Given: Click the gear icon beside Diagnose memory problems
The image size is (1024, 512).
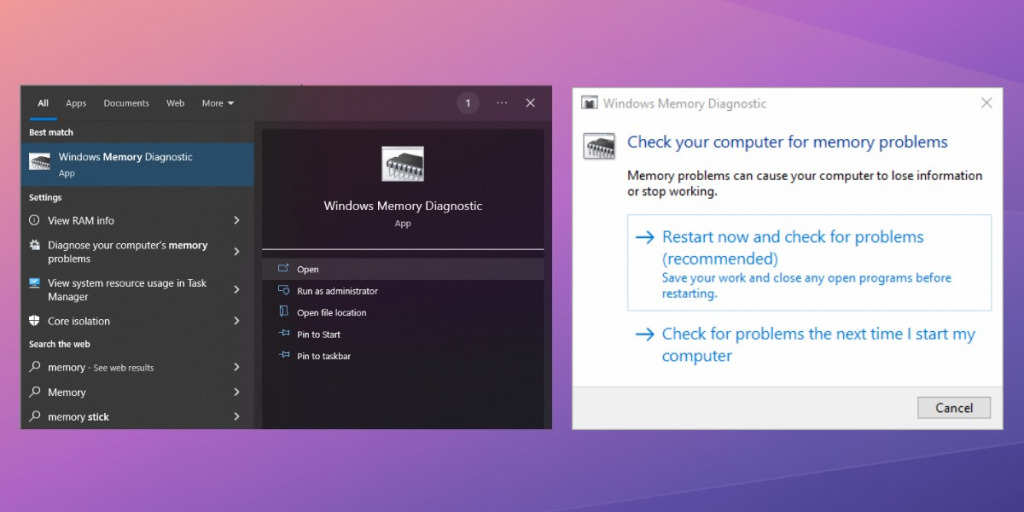Looking at the screenshot, I should pos(35,245).
